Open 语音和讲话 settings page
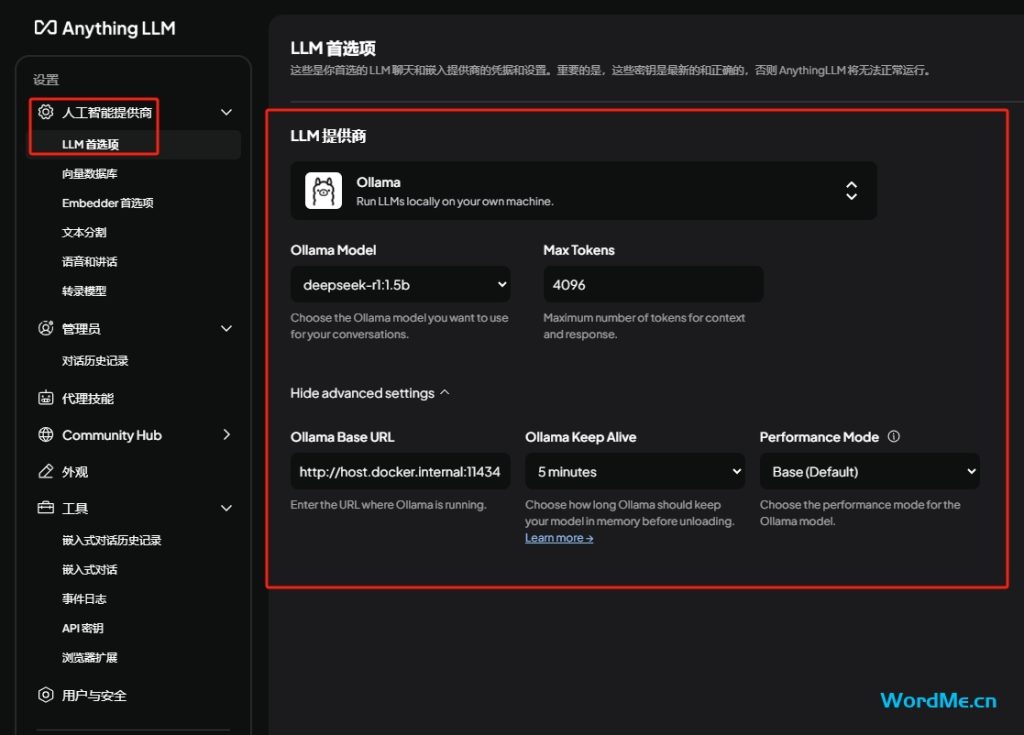Screen dimensions: 1024x735 coord(89,262)
